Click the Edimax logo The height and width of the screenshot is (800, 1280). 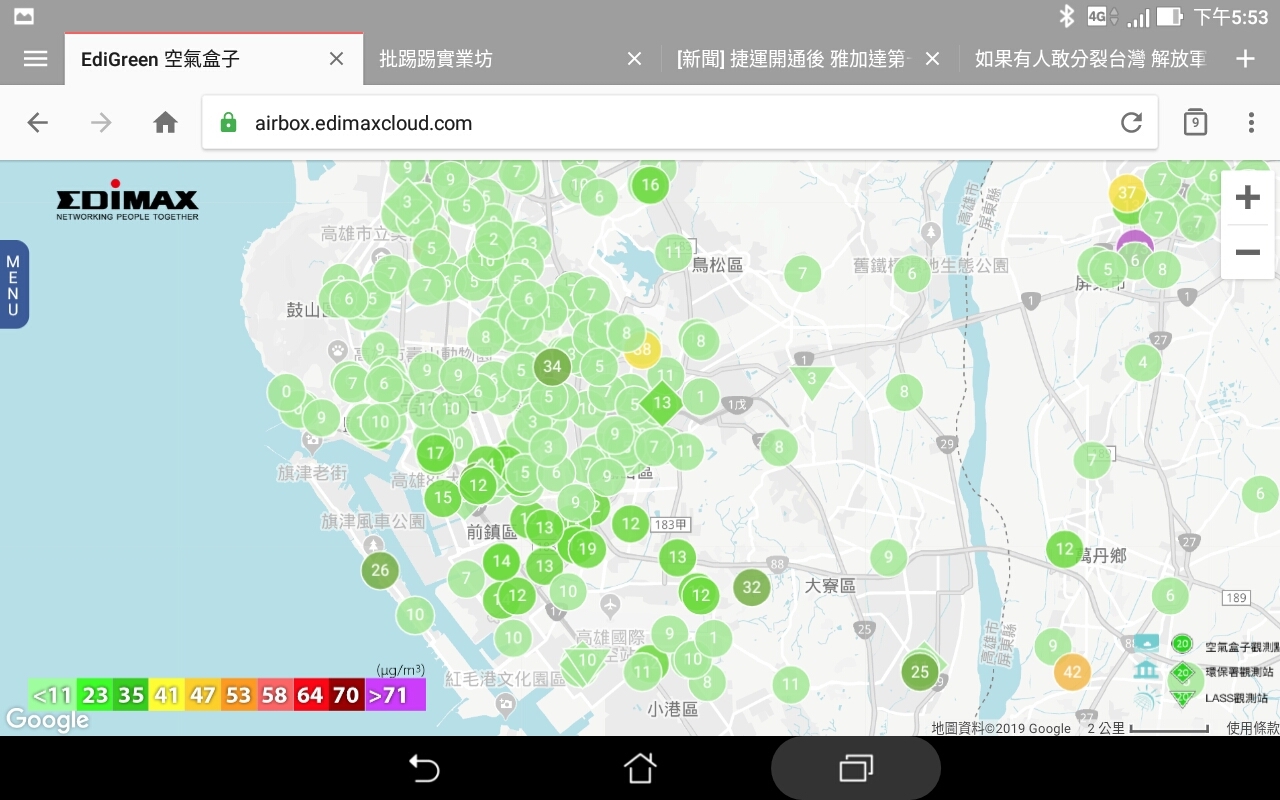[x=127, y=200]
